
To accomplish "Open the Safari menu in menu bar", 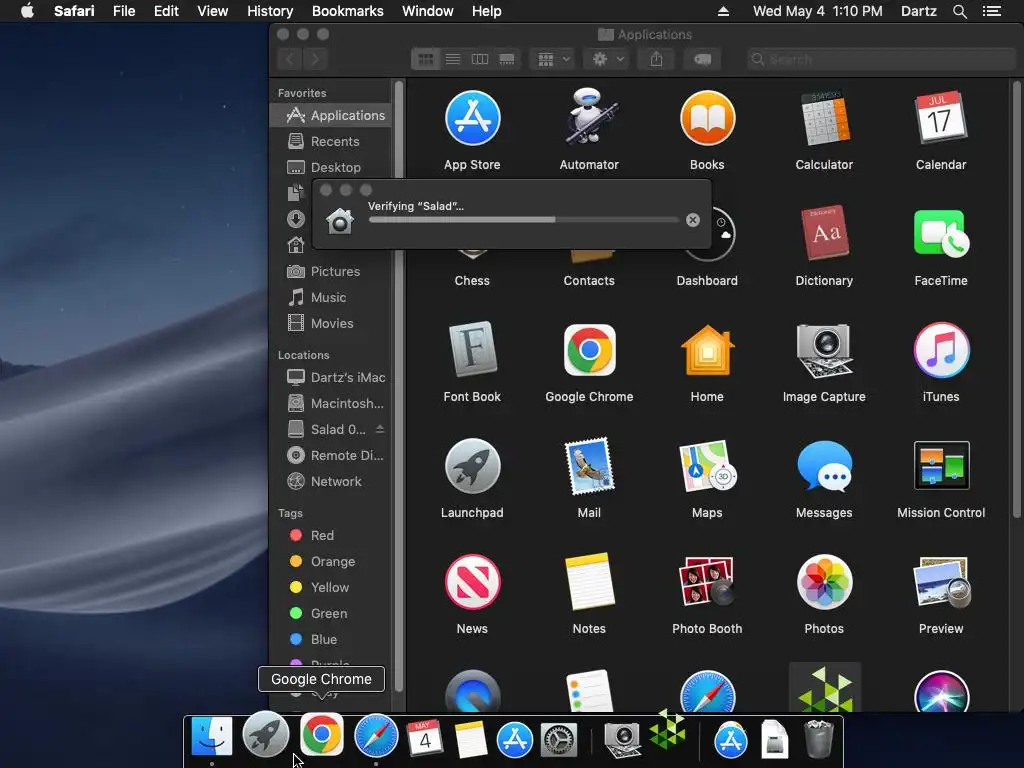I will (x=74, y=11).
